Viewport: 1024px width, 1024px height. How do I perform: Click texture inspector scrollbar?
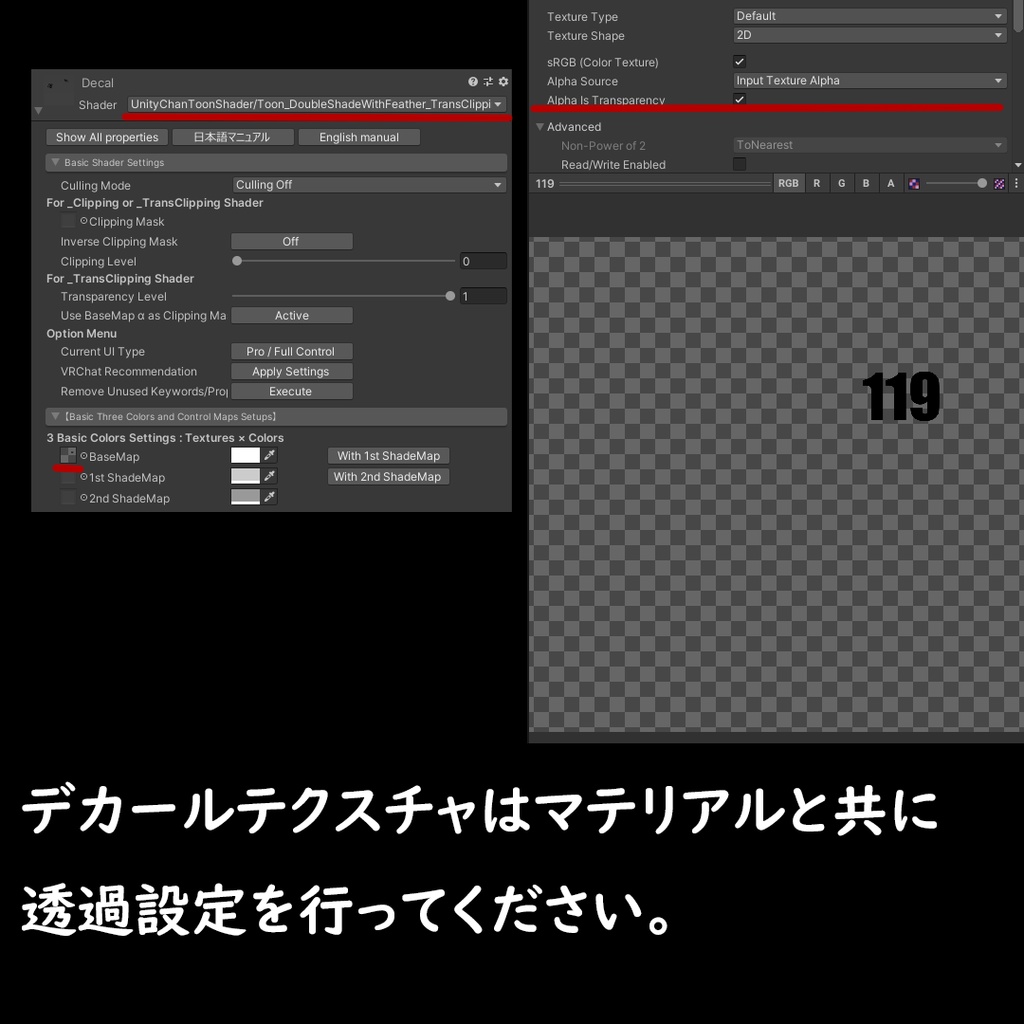point(1018,16)
